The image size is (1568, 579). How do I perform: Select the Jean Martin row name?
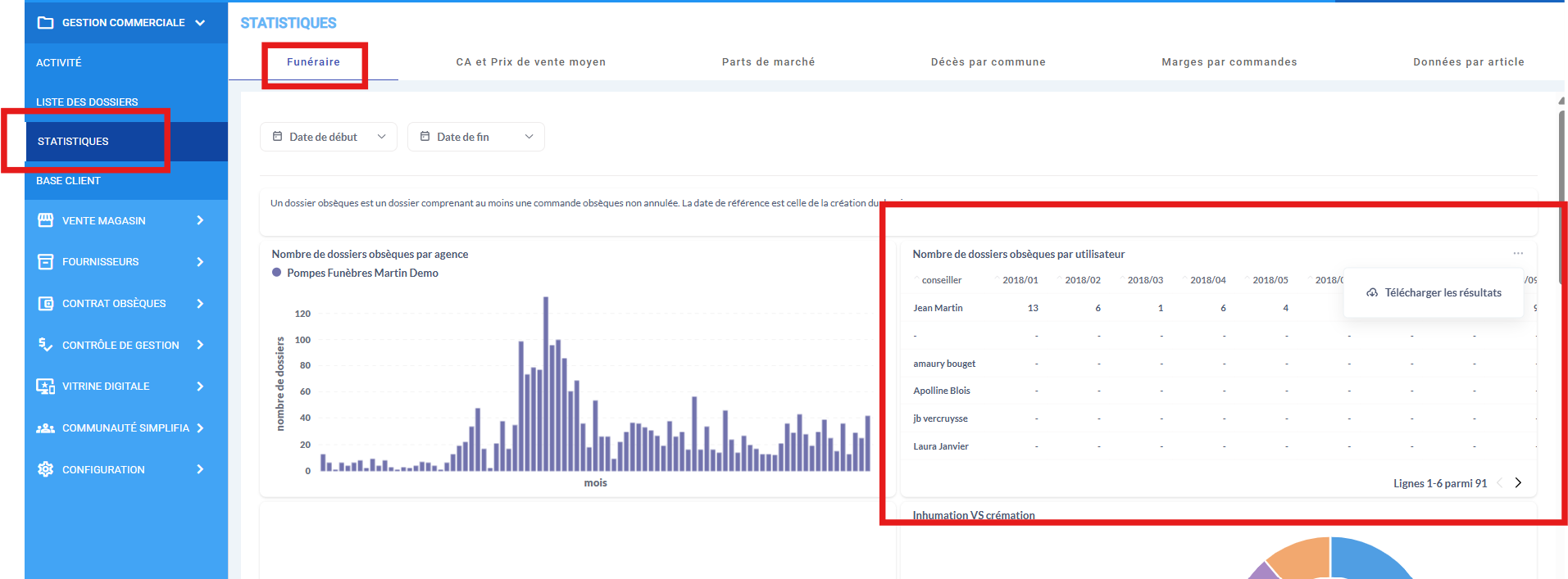tap(938, 308)
